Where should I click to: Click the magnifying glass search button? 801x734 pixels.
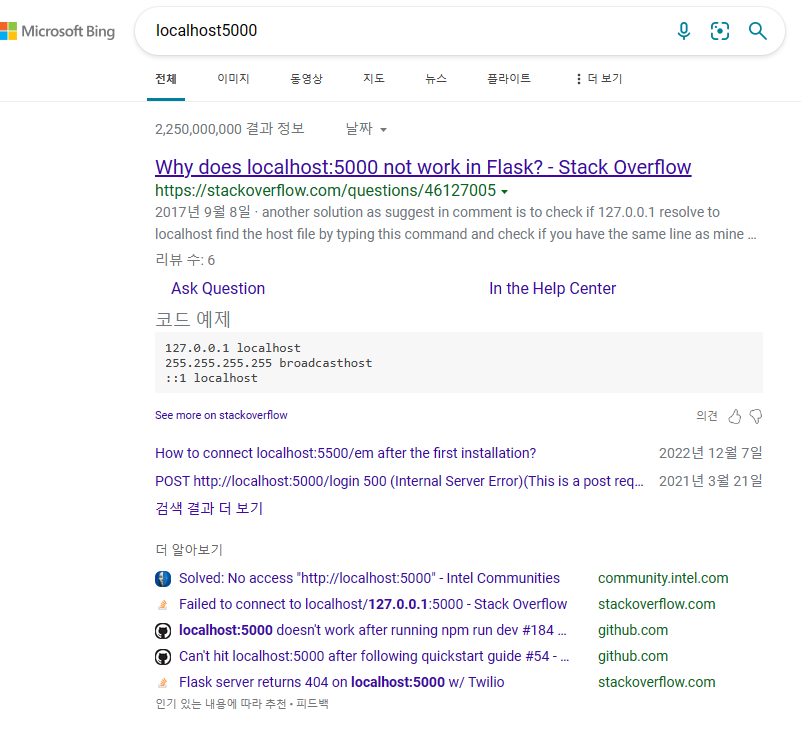[757, 31]
